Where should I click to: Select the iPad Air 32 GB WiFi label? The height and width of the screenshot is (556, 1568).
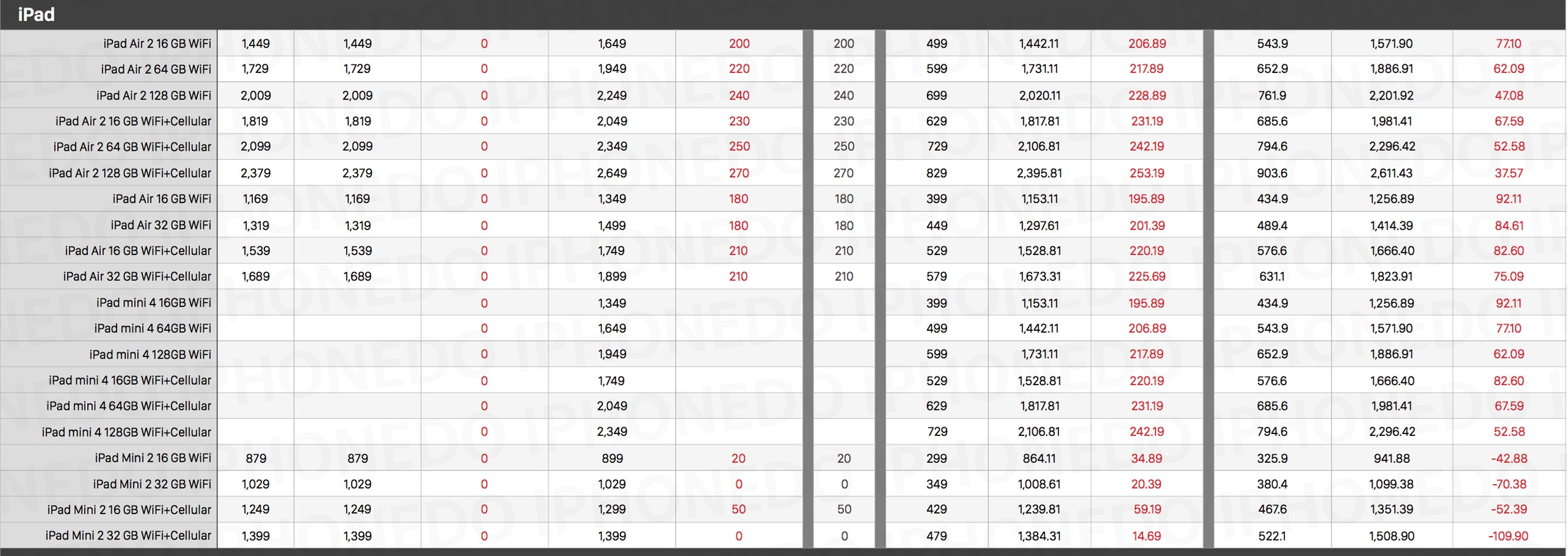(161, 226)
